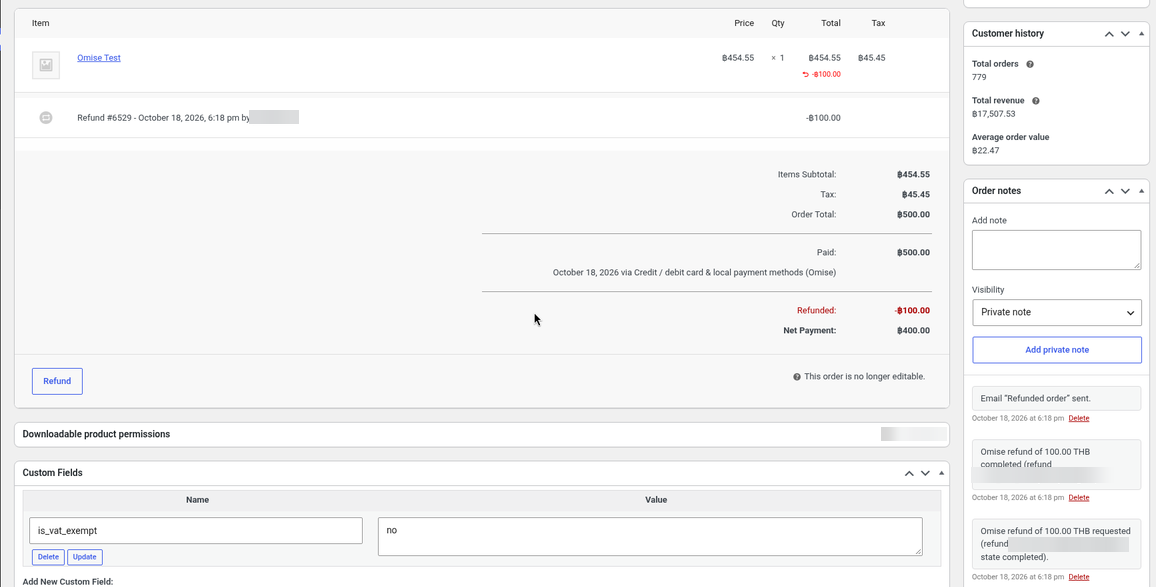
Task: Click the Refunded amount -฿100.00 in totals
Action: 912,311
